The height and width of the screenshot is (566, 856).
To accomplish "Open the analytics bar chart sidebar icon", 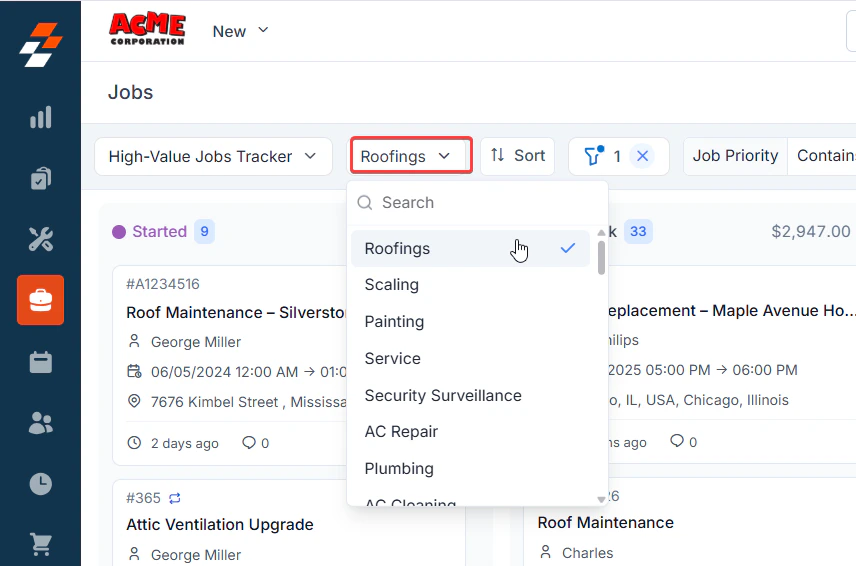I will [40, 117].
